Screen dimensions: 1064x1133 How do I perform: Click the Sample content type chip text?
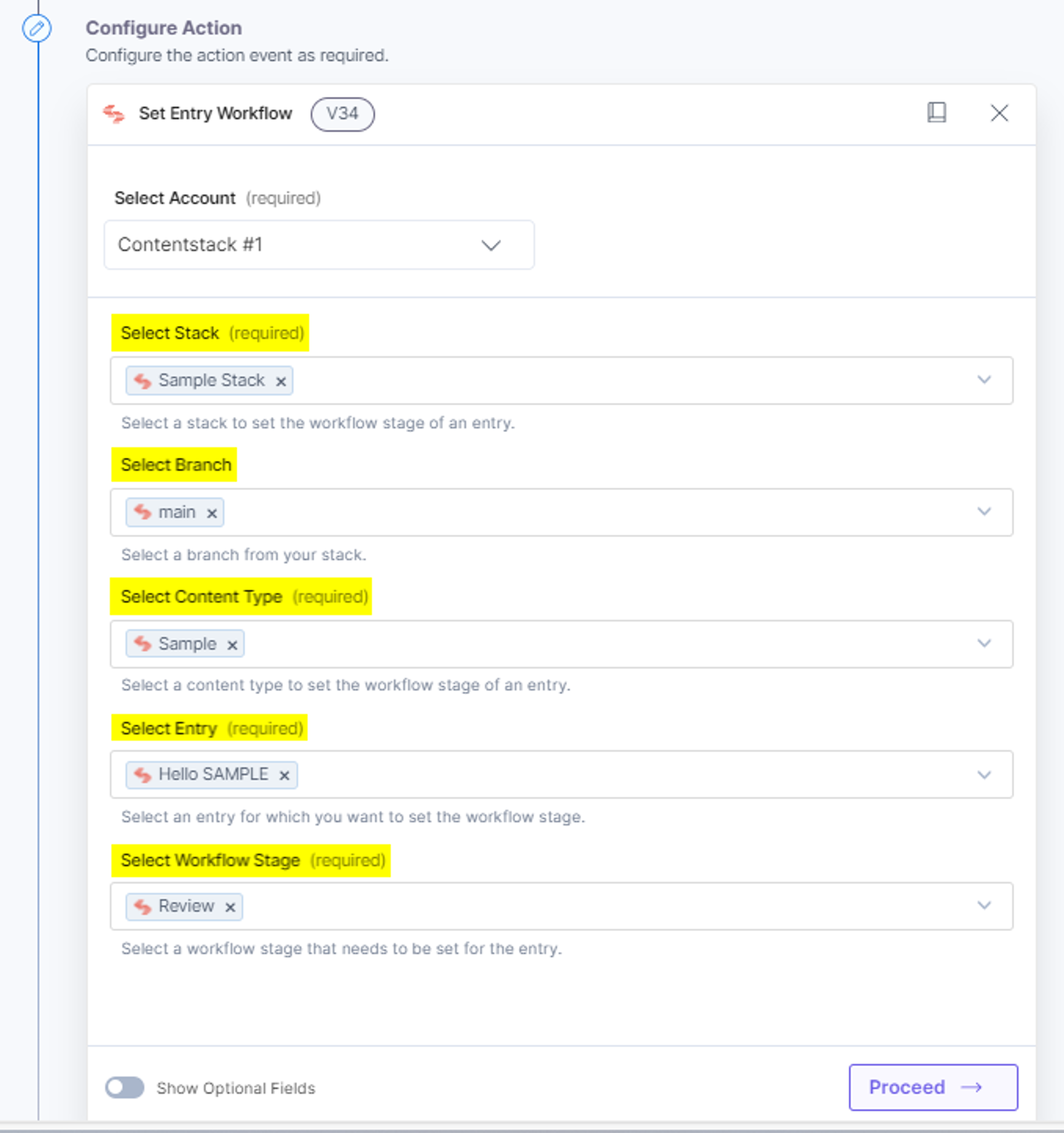pos(188,643)
